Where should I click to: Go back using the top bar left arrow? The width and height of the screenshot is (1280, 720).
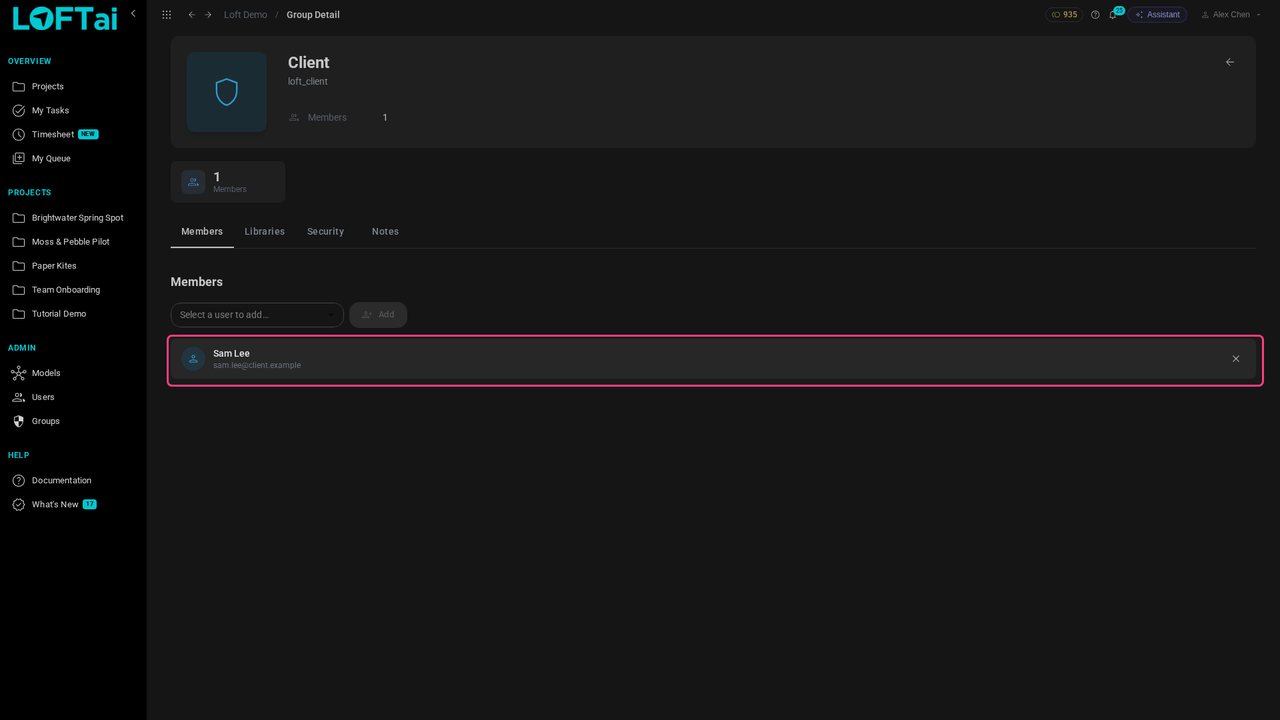pos(192,15)
